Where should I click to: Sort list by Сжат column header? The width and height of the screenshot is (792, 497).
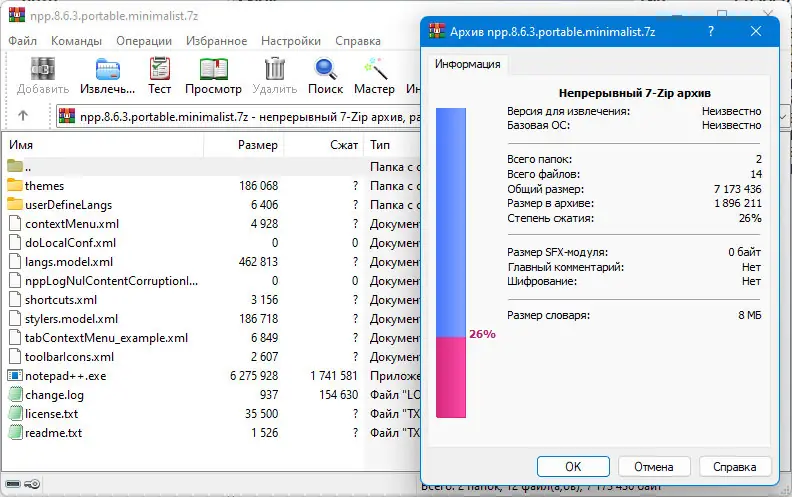click(x=324, y=145)
